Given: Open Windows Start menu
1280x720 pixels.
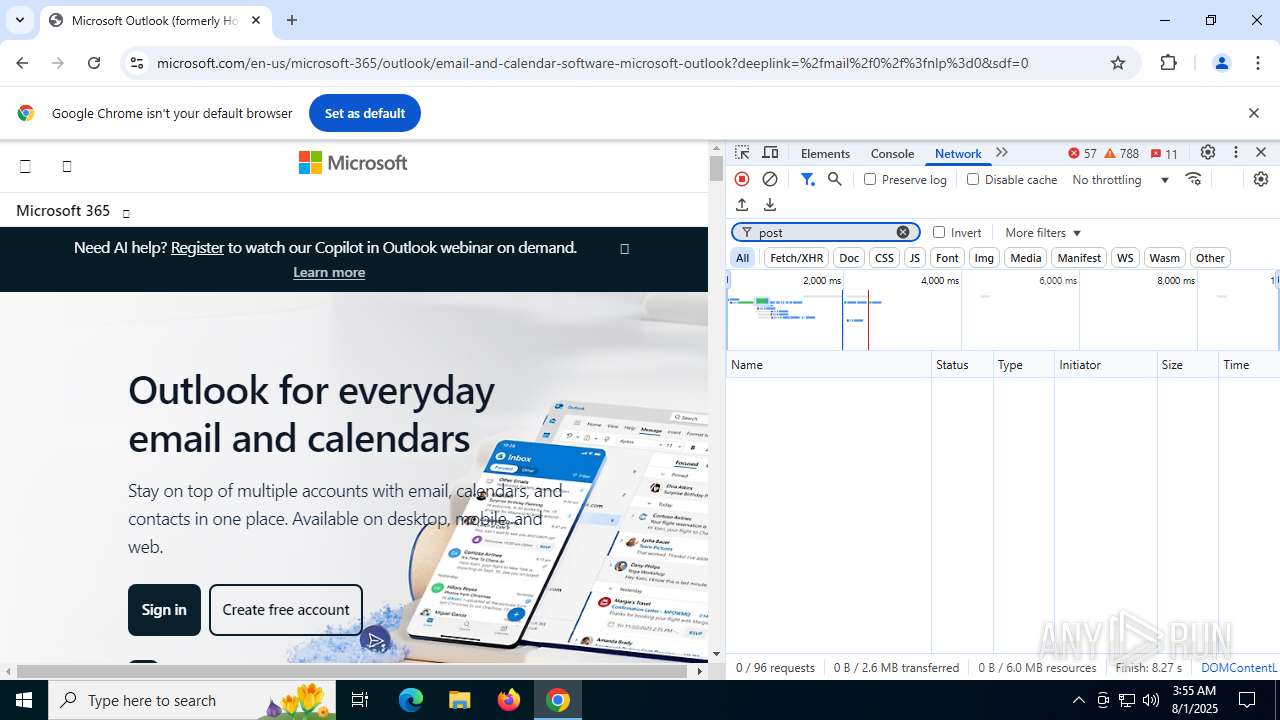Looking at the screenshot, I should coord(24,700).
